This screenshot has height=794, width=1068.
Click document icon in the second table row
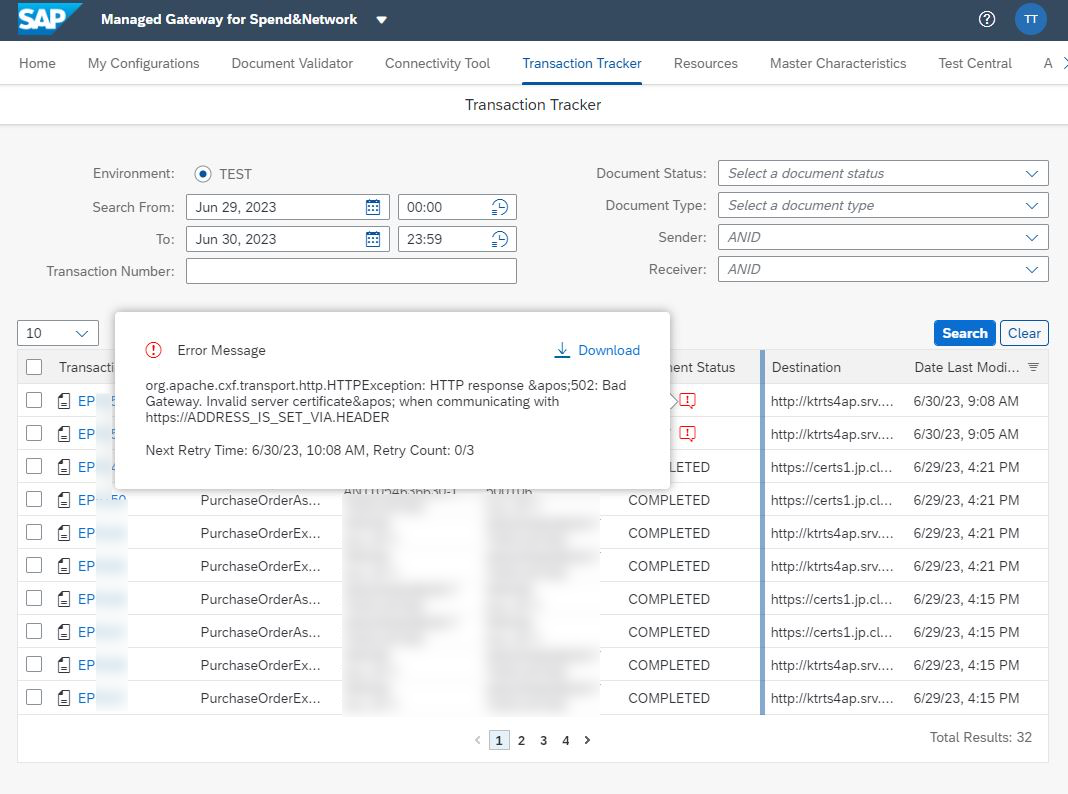coord(63,434)
